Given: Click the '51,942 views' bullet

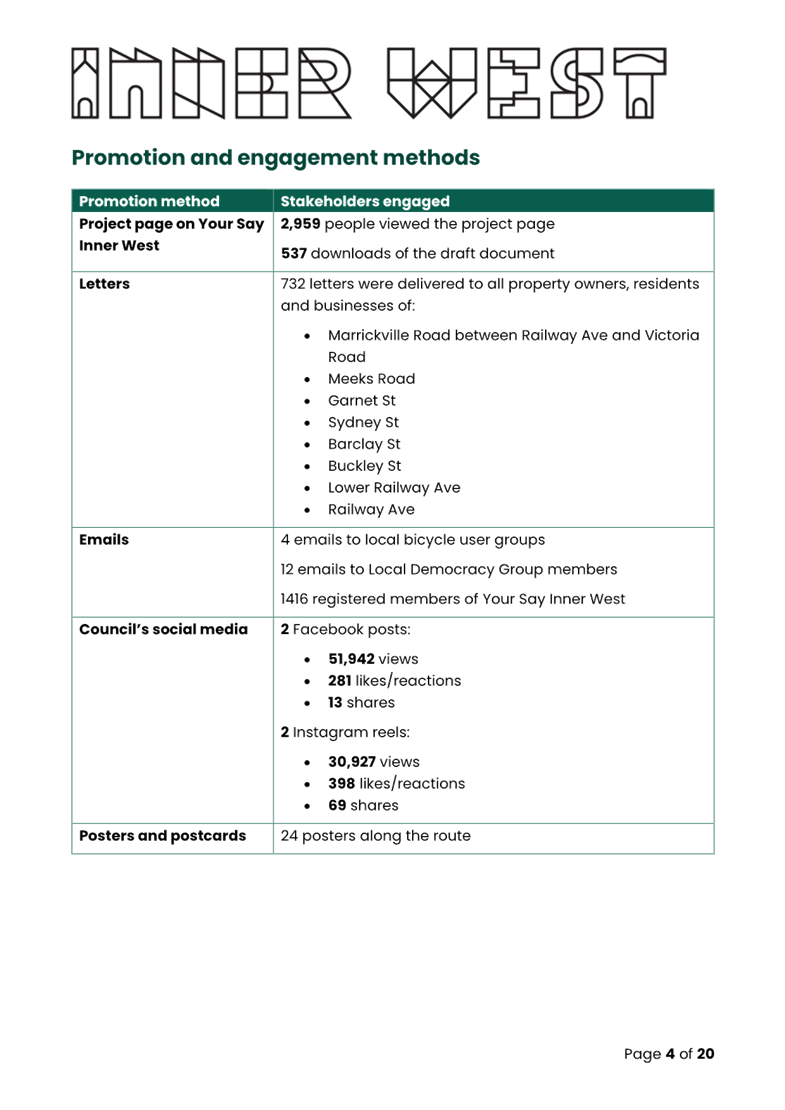Looking at the screenshot, I should [373, 659].
